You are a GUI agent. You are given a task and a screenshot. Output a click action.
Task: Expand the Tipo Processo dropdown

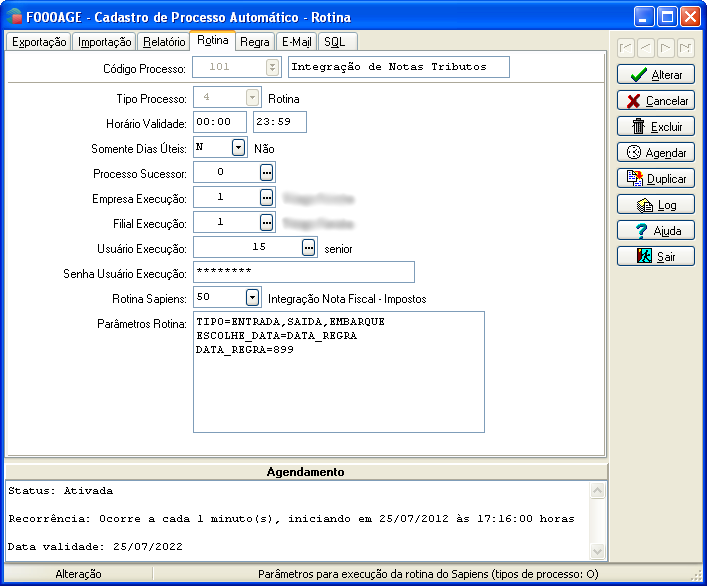(x=252, y=97)
